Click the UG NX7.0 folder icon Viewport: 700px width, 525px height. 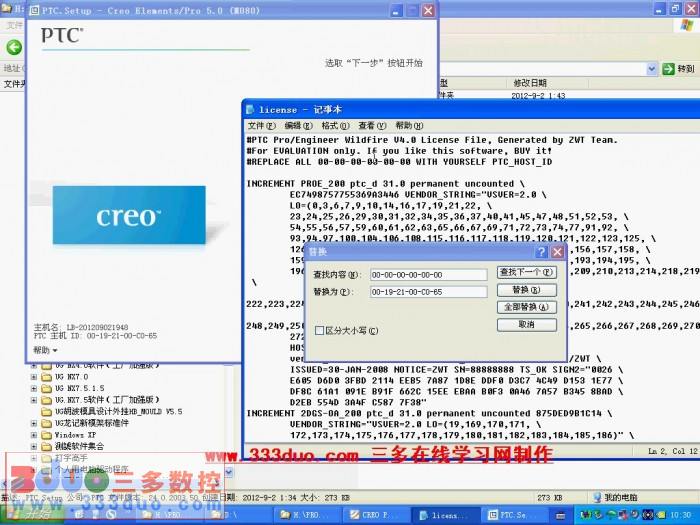click(x=46, y=377)
